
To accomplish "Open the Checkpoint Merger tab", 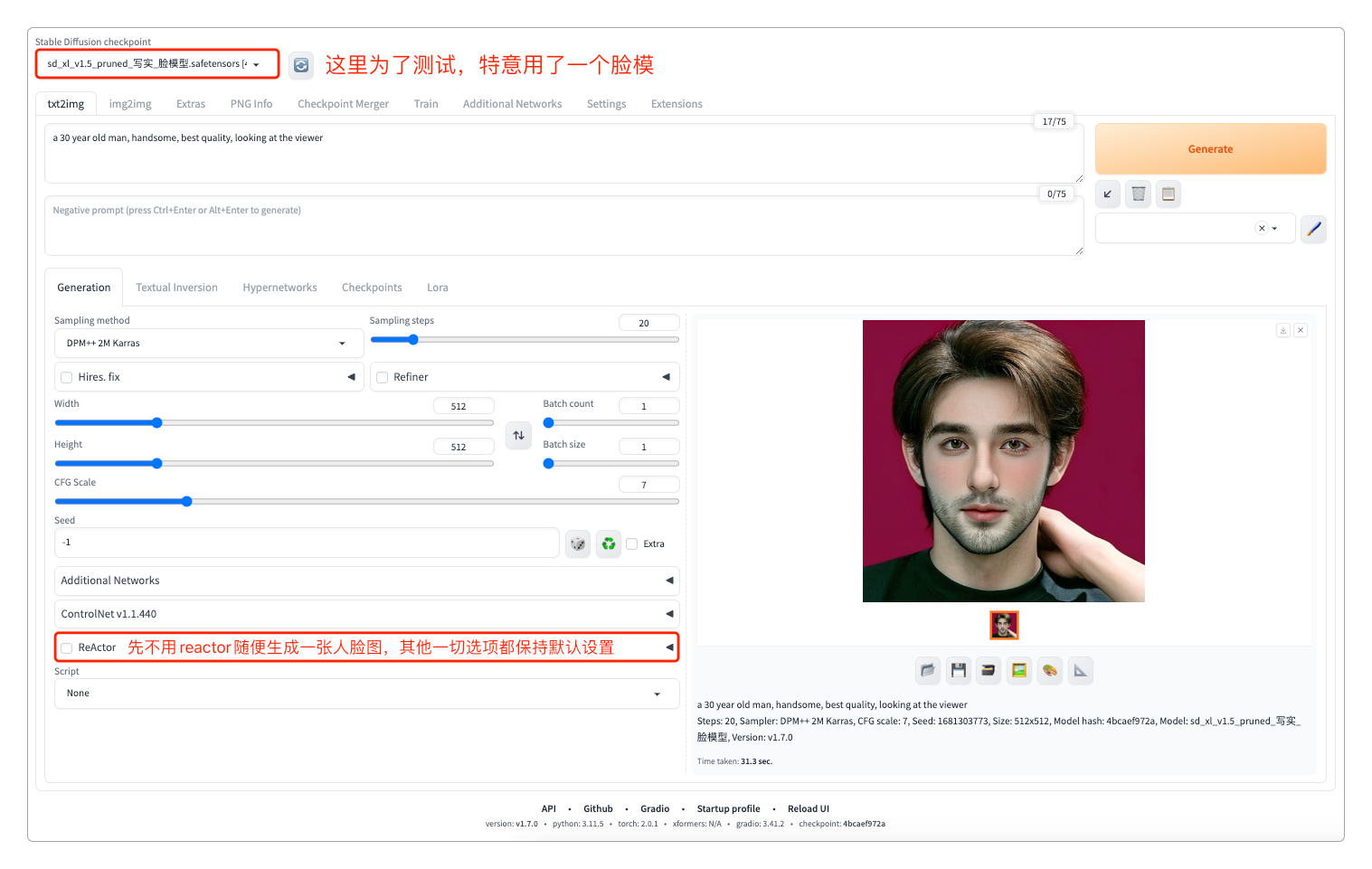I will tap(344, 104).
